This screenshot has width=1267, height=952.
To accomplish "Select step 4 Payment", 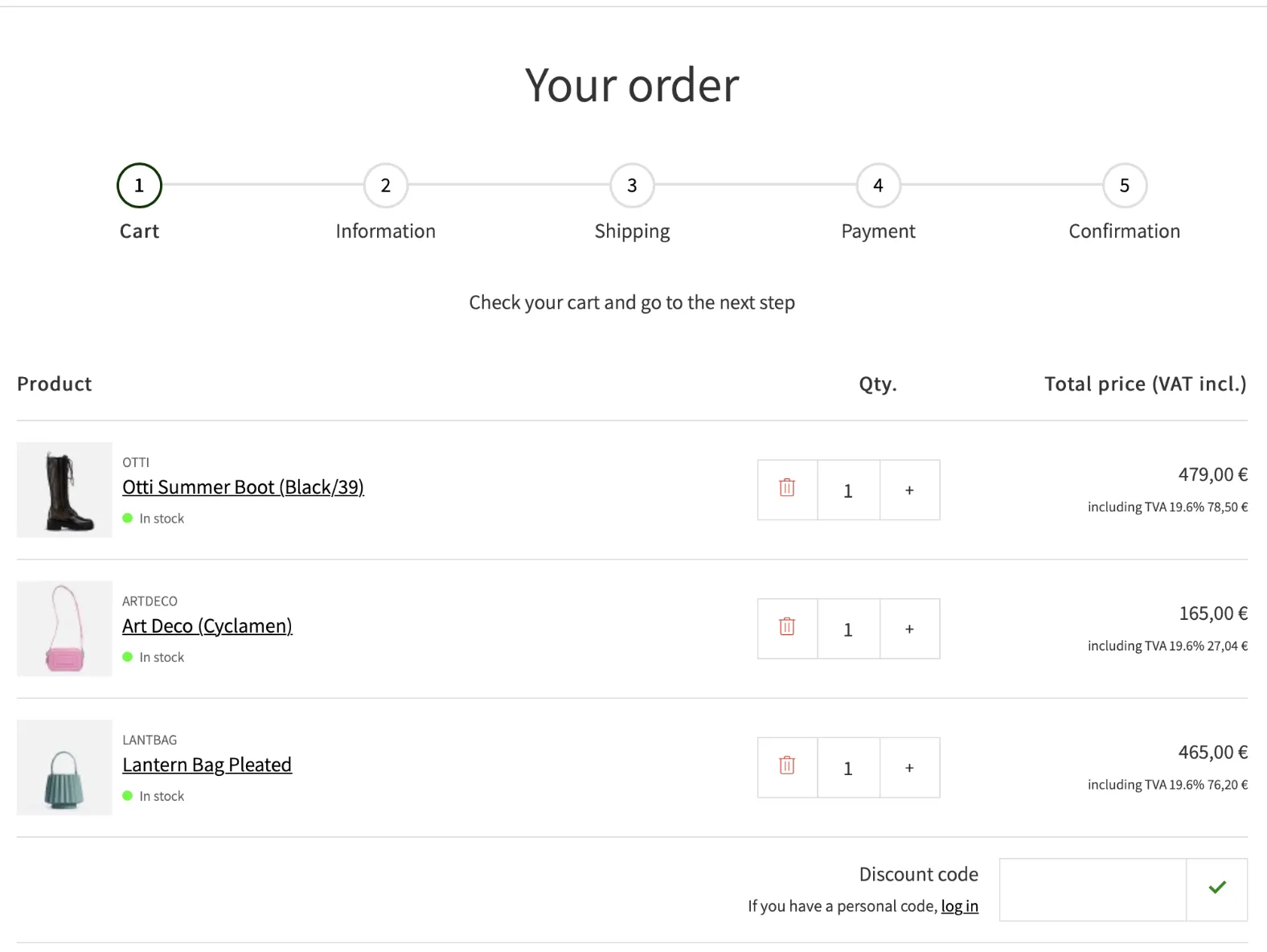I will click(878, 186).
